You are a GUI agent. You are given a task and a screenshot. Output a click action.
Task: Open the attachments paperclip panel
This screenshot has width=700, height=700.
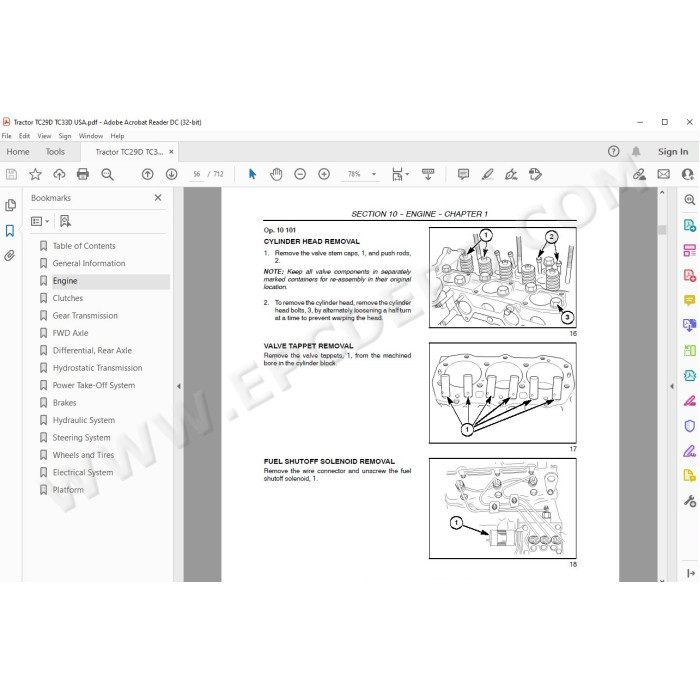9,255
